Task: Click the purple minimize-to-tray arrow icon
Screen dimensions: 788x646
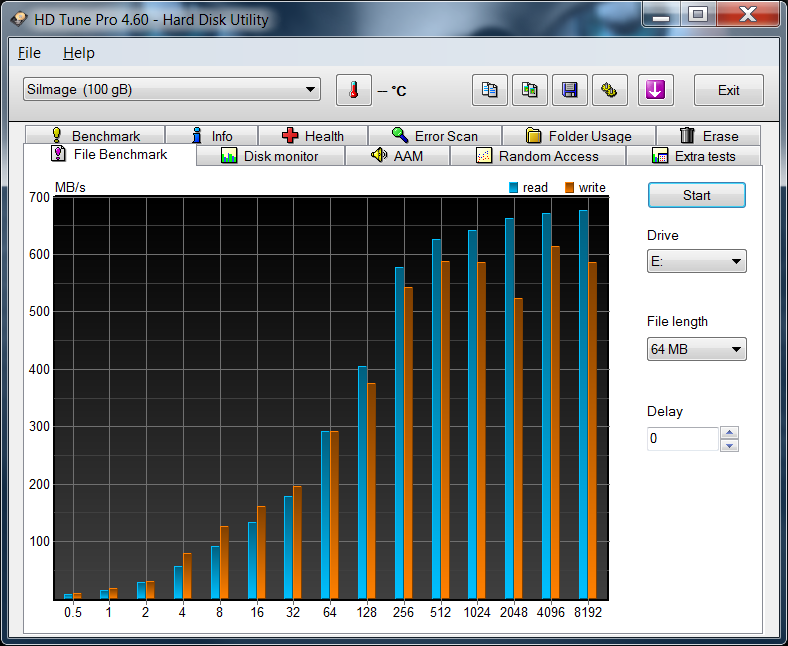Action: 655,90
